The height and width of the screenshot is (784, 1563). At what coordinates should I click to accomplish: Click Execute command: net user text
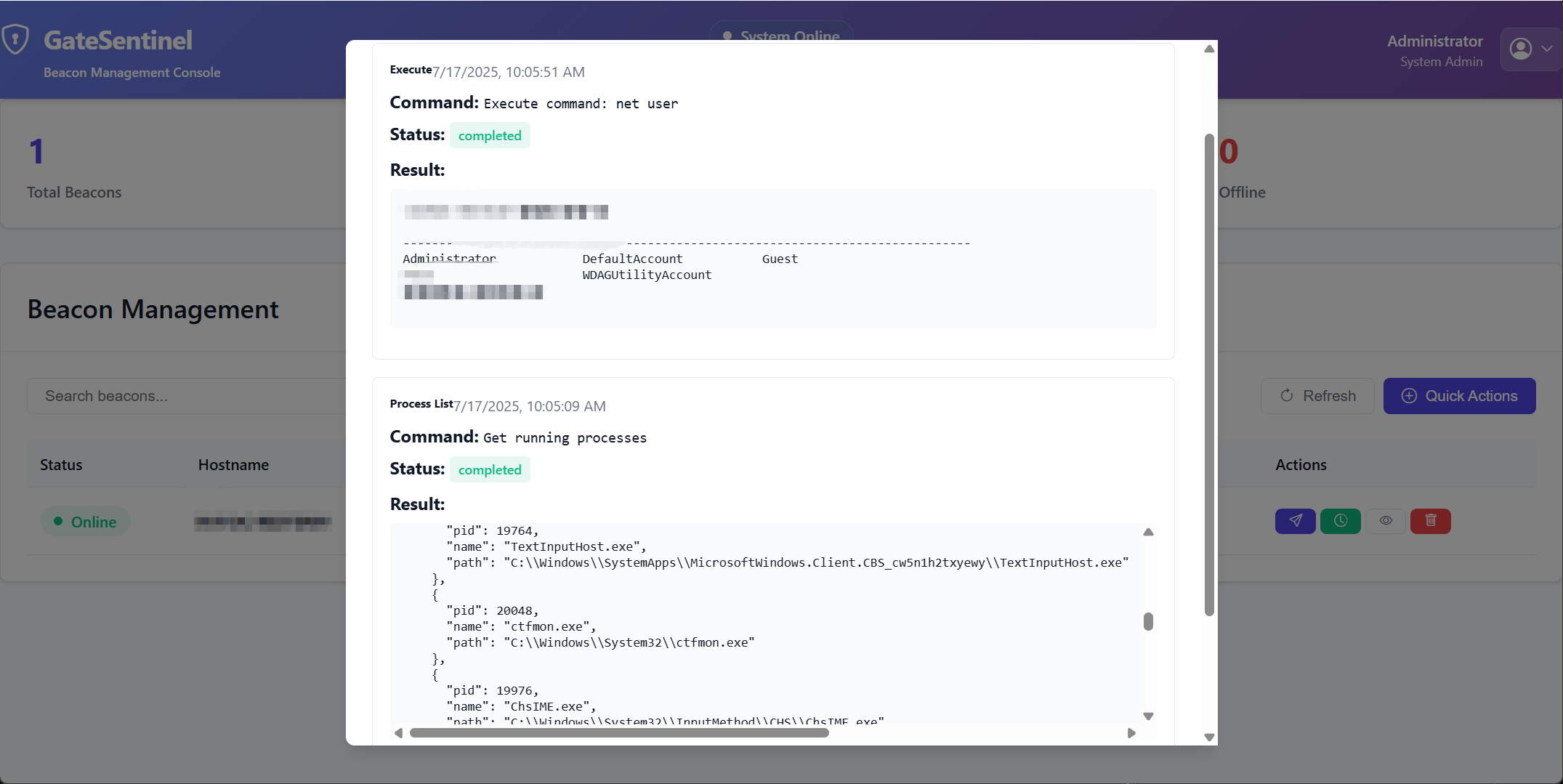coord(581,103)
